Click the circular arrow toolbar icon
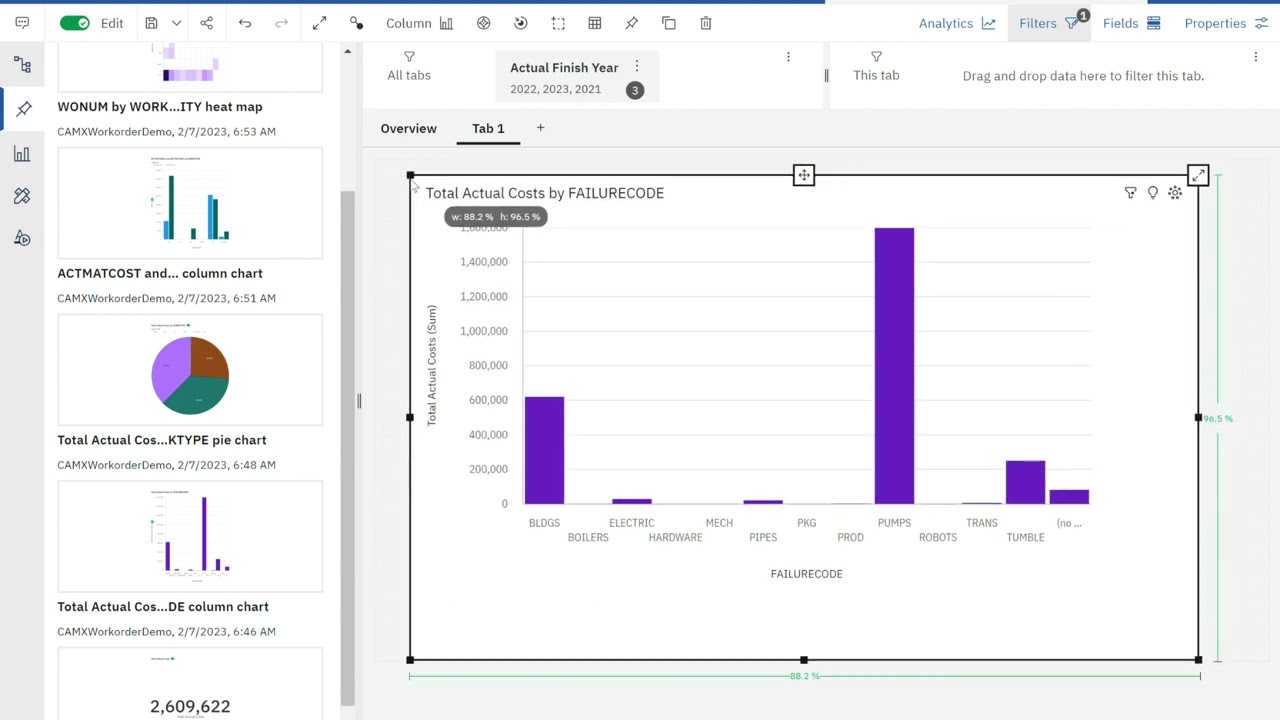The width and height of the screenshot is (1280, 720). 521,23
